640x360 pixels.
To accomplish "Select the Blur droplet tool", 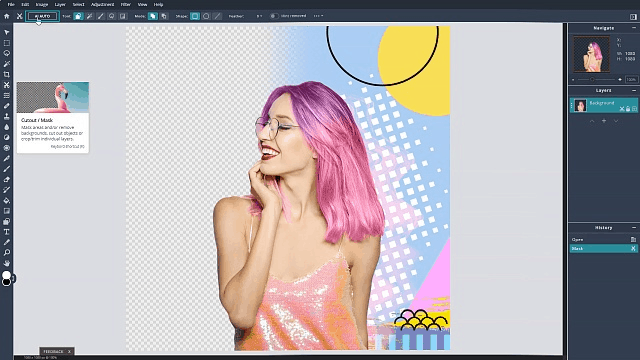I will [x=7, y=127].
